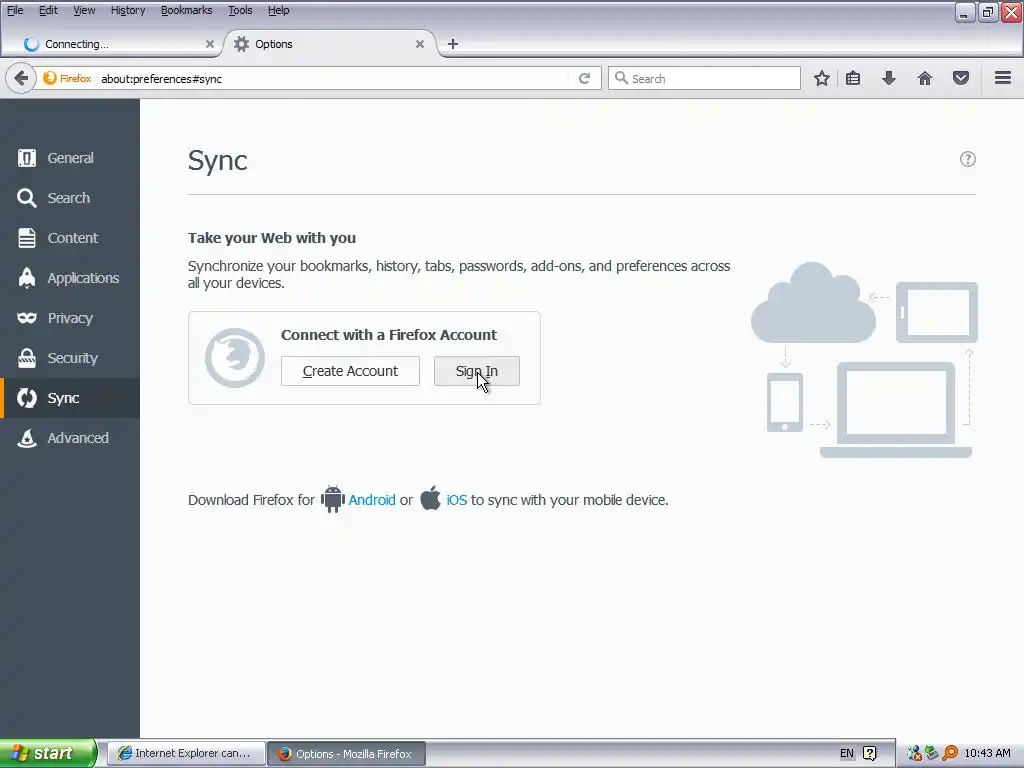The width and height of the screenshot is (1024, 768).
Task: Reload the page using the reload icon
Action: click(x=584, y=78)
